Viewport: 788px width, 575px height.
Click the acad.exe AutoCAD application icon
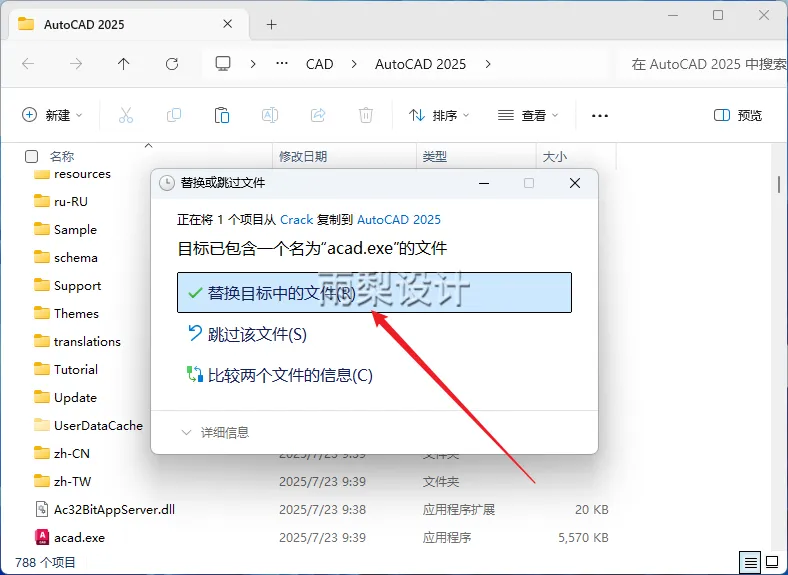point(42,537)
